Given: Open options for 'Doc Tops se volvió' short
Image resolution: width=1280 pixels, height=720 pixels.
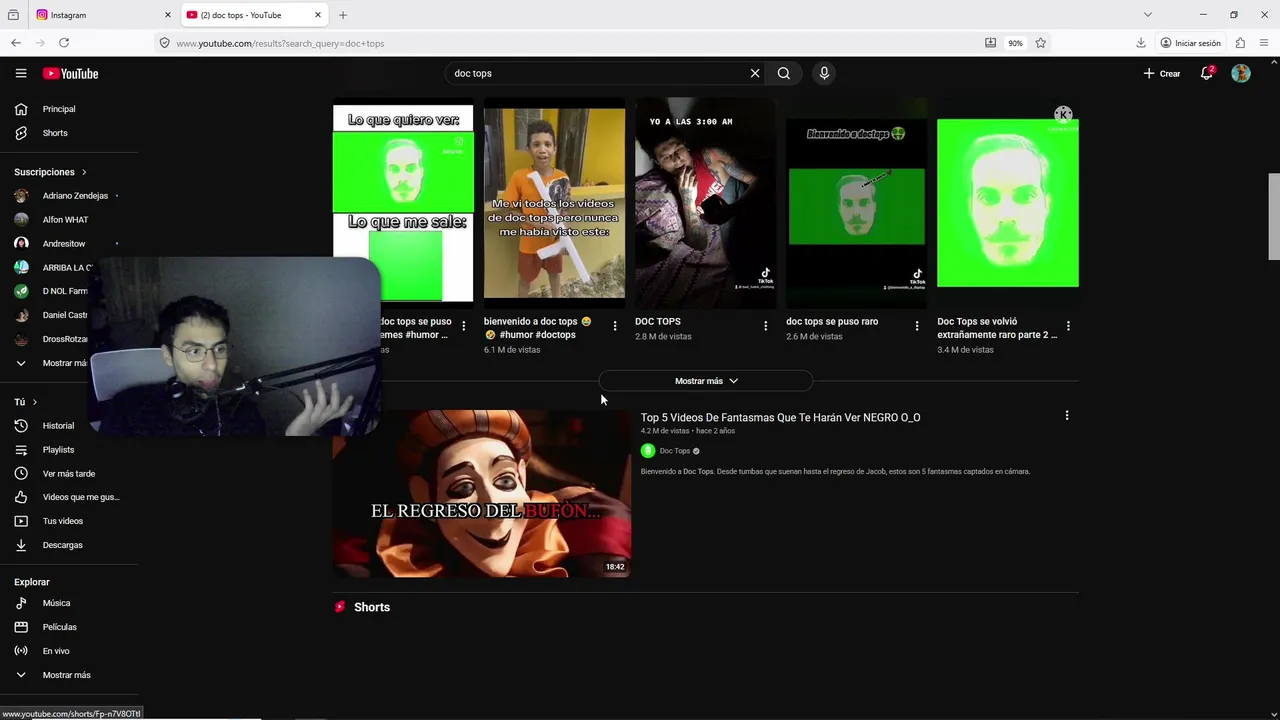Looking at the screenshot, I should pos(1068,326).
